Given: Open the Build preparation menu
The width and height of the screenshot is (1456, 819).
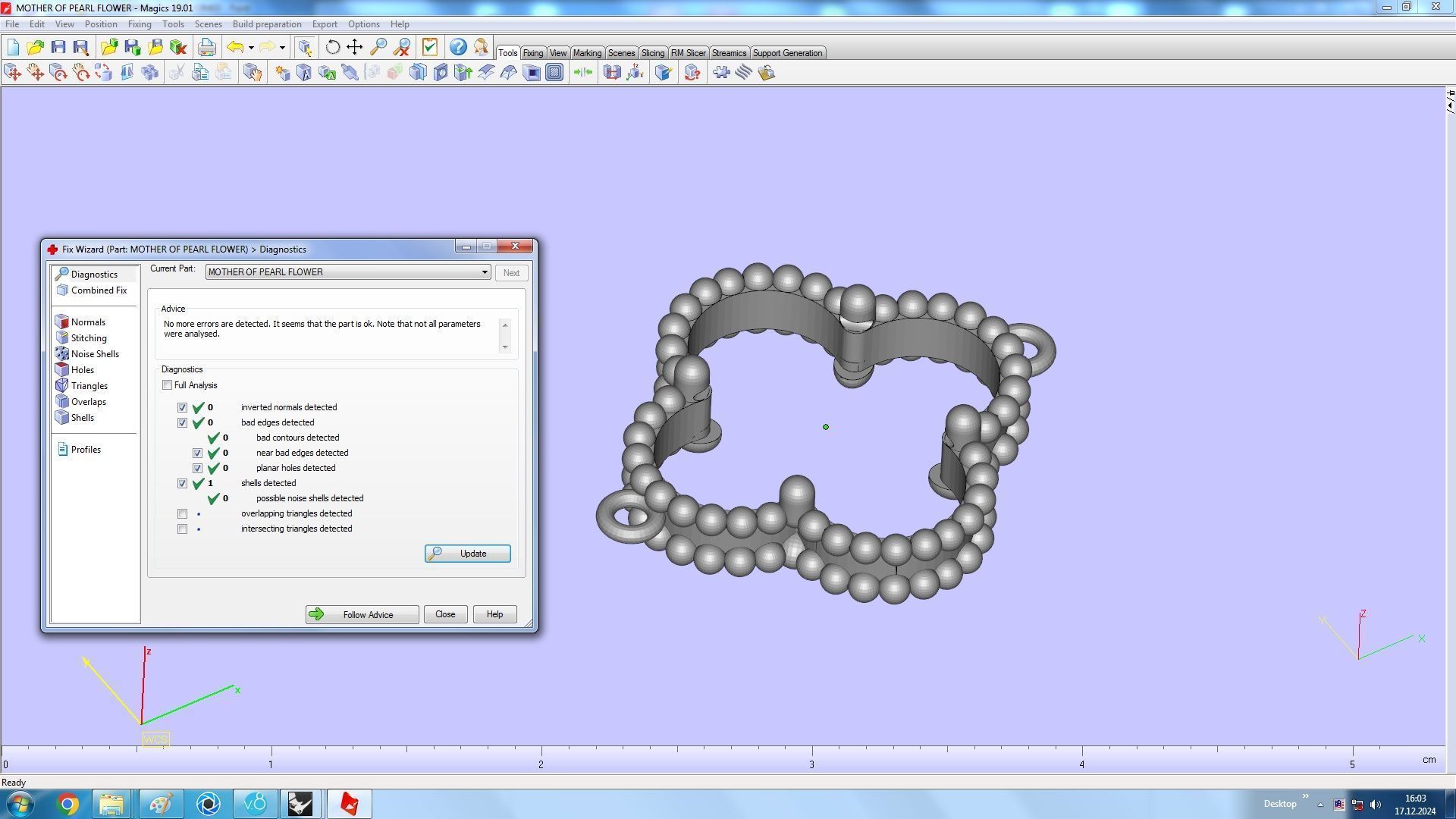Looking at the screenshot, I should coord(266,24).
